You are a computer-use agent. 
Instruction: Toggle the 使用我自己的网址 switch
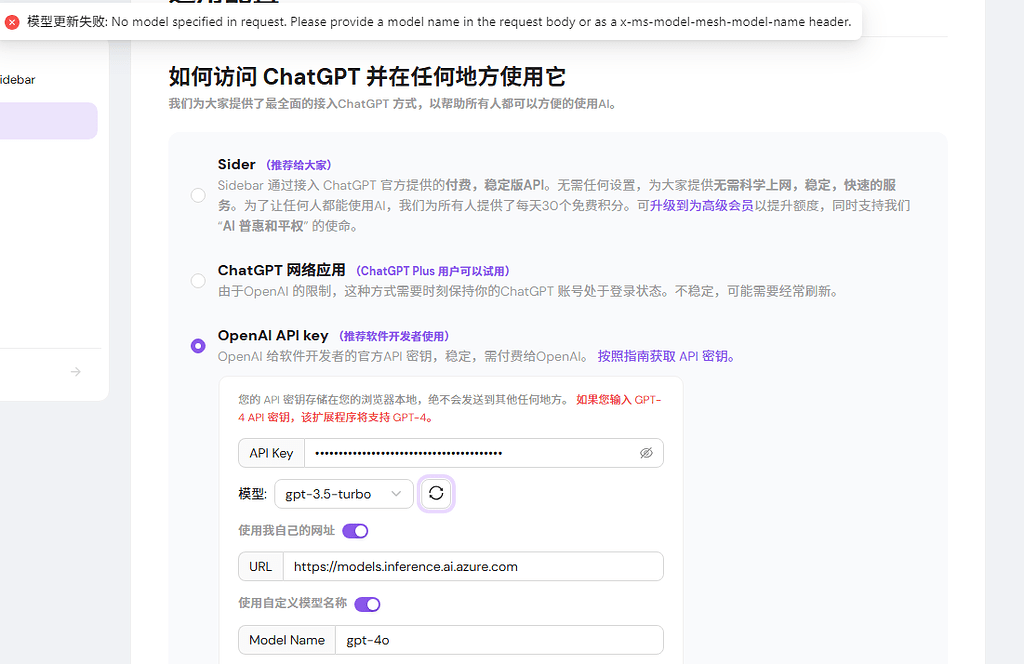[355, 531]
